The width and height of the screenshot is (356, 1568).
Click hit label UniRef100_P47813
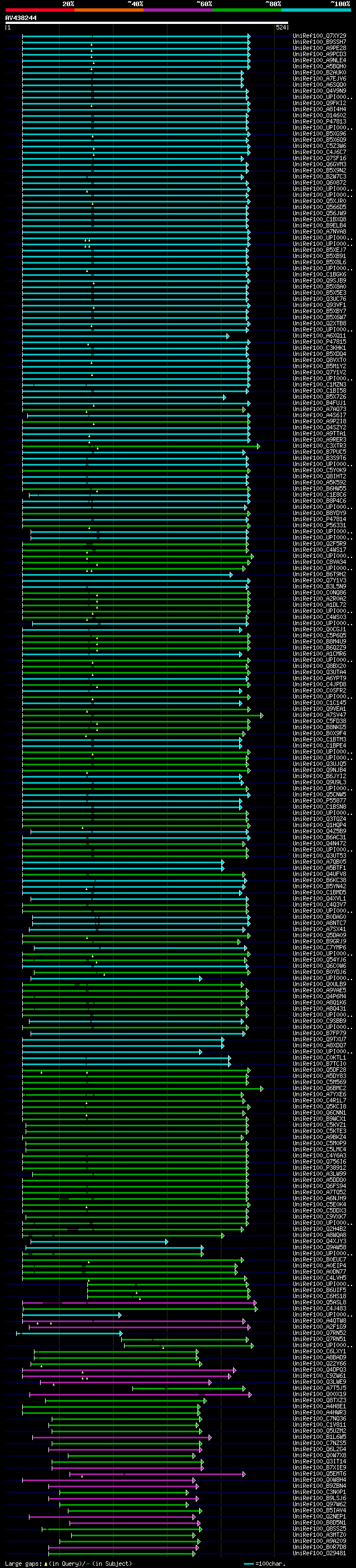pos(319,122)
